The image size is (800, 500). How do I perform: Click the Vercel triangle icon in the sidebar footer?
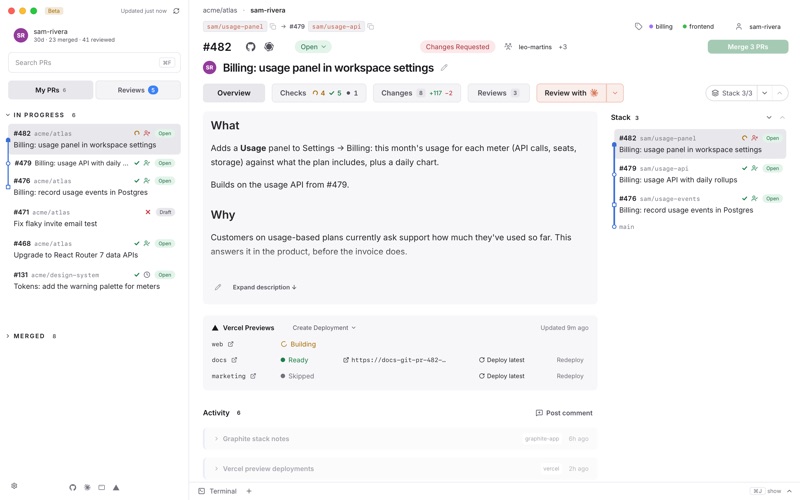coord(116,487)
